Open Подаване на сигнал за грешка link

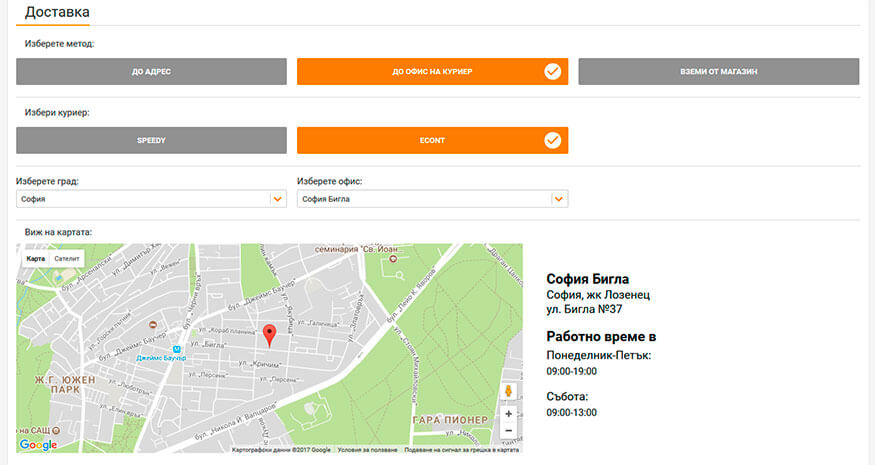pos(461,449)
